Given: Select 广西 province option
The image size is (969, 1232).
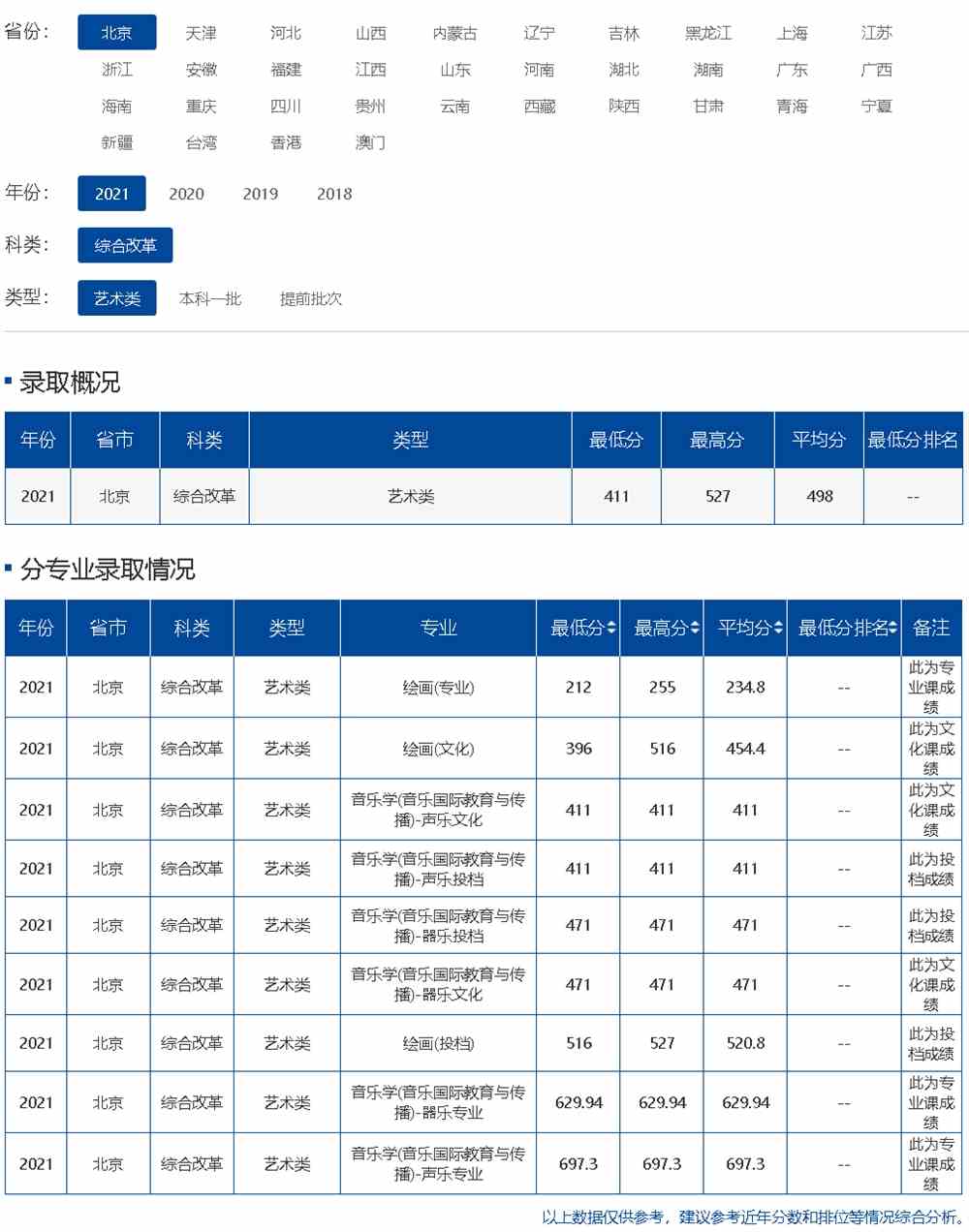Looking at the screenshot, I should click(x=877, y=70).
